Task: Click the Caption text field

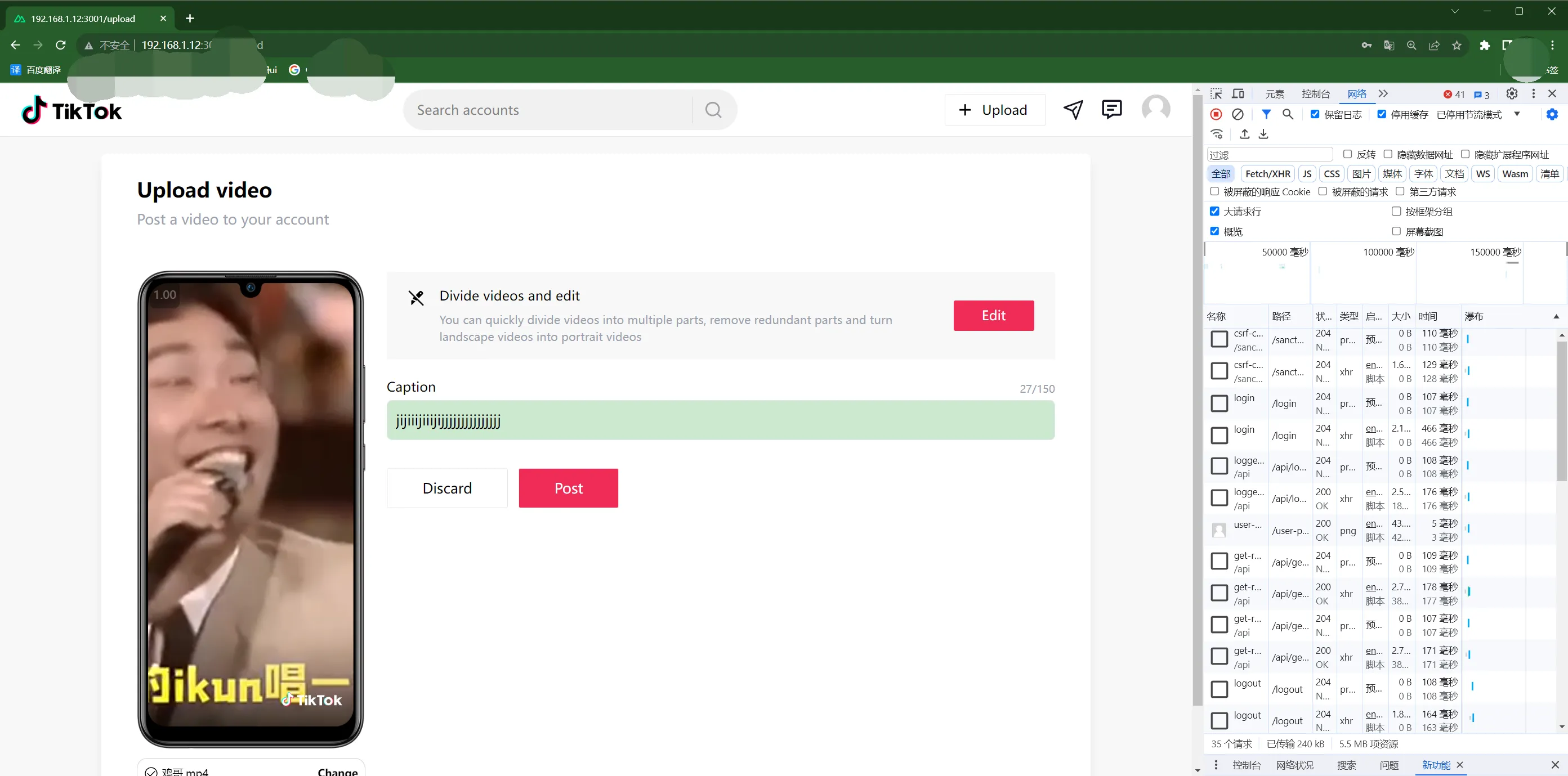Action: (720, 420)
